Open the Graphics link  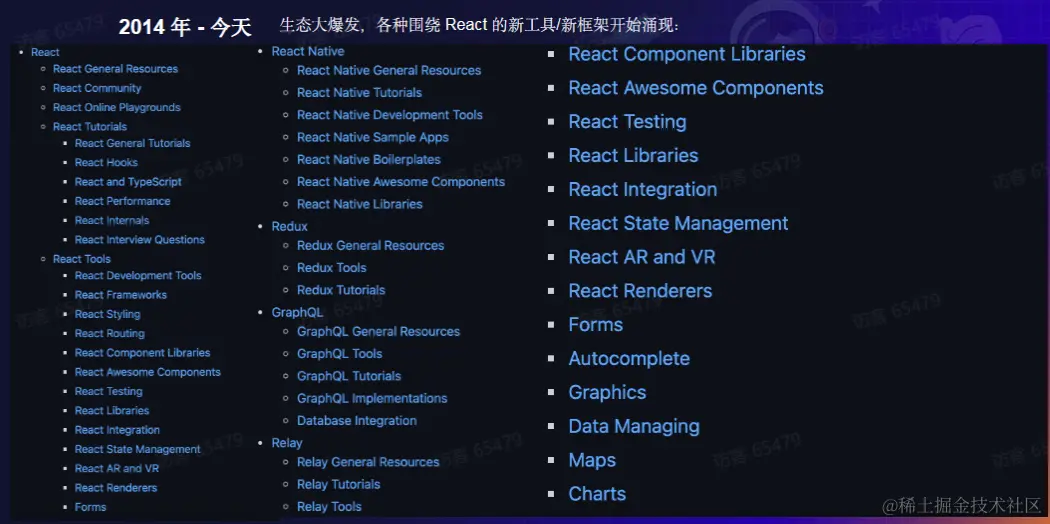pos(607,393)
